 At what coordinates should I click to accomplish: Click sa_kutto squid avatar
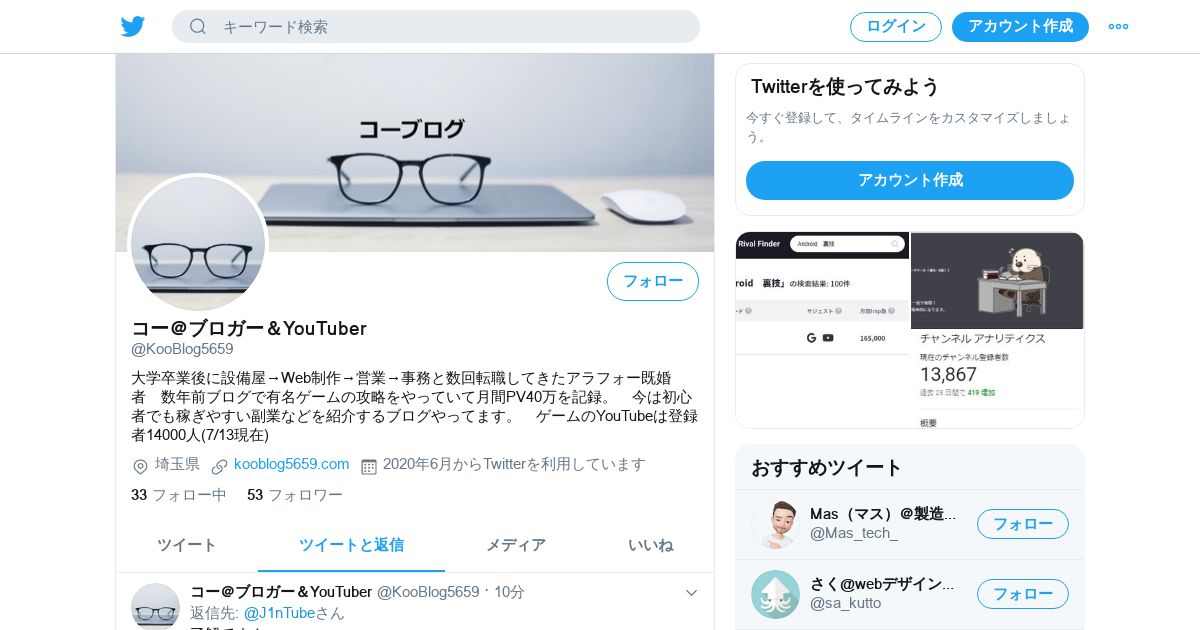[x=775, y=594]
